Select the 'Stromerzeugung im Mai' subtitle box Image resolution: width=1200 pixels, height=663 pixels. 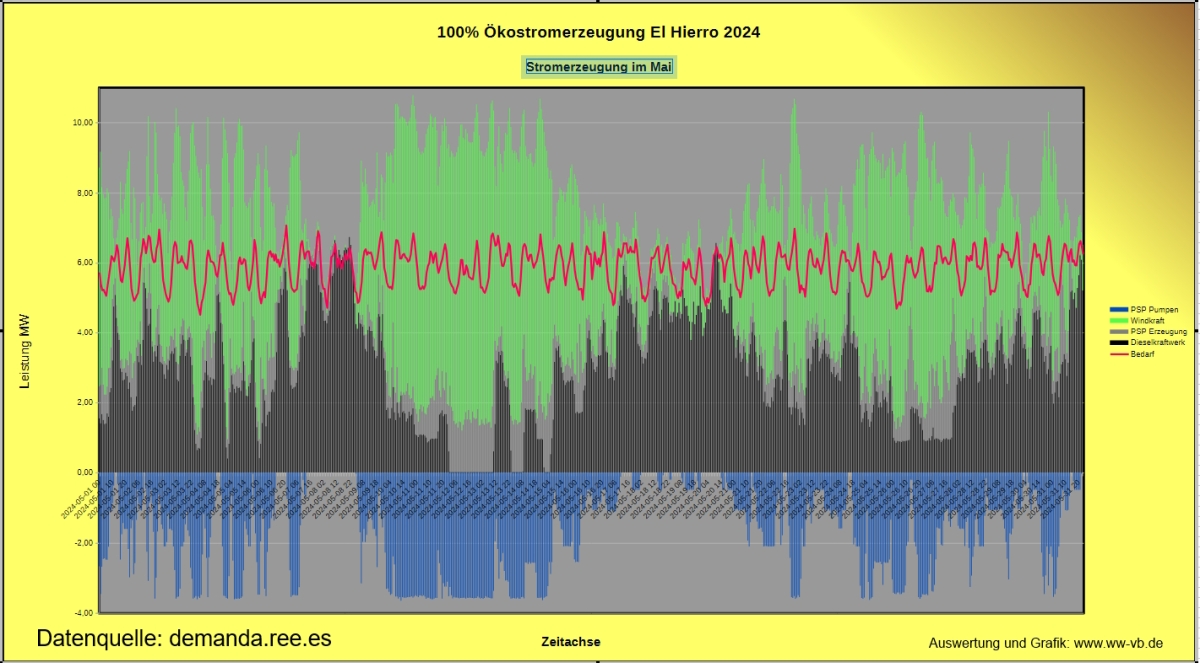coord(599,67)
